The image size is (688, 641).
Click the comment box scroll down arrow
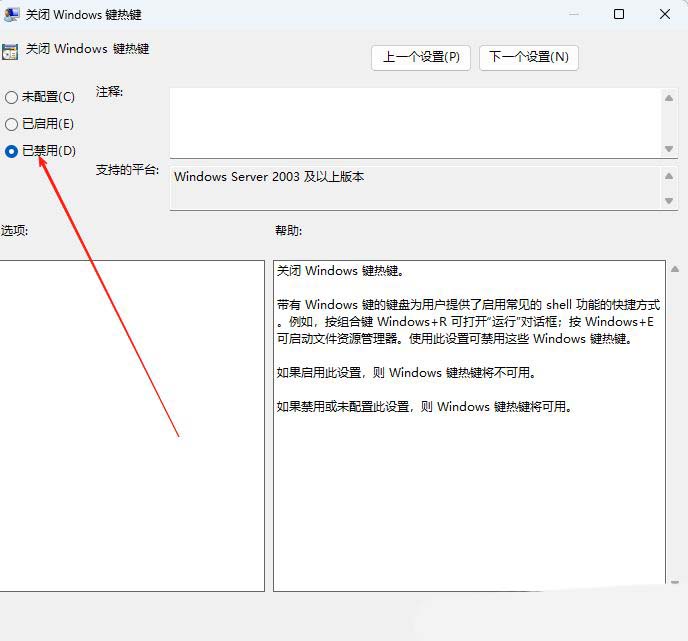click(669, 149)
